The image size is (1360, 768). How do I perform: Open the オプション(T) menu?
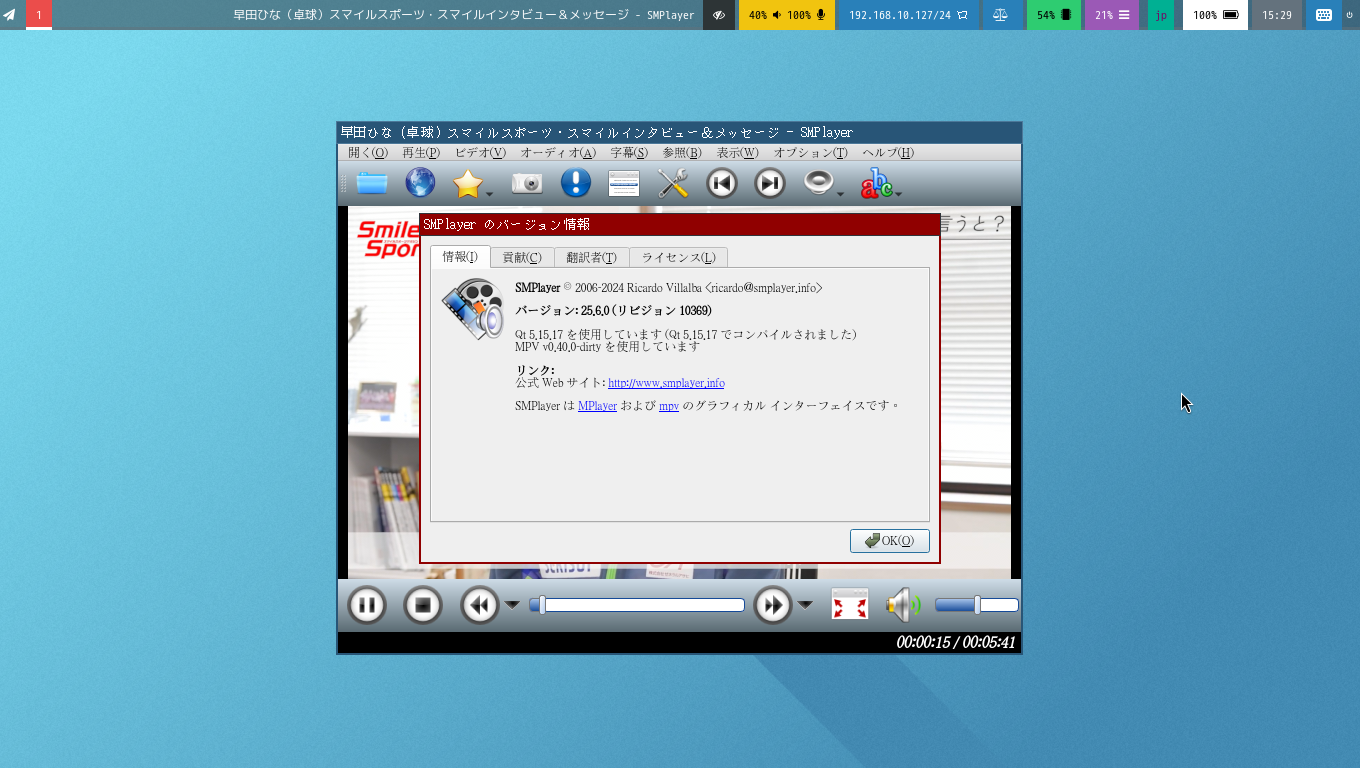click(x=811, y=153)
